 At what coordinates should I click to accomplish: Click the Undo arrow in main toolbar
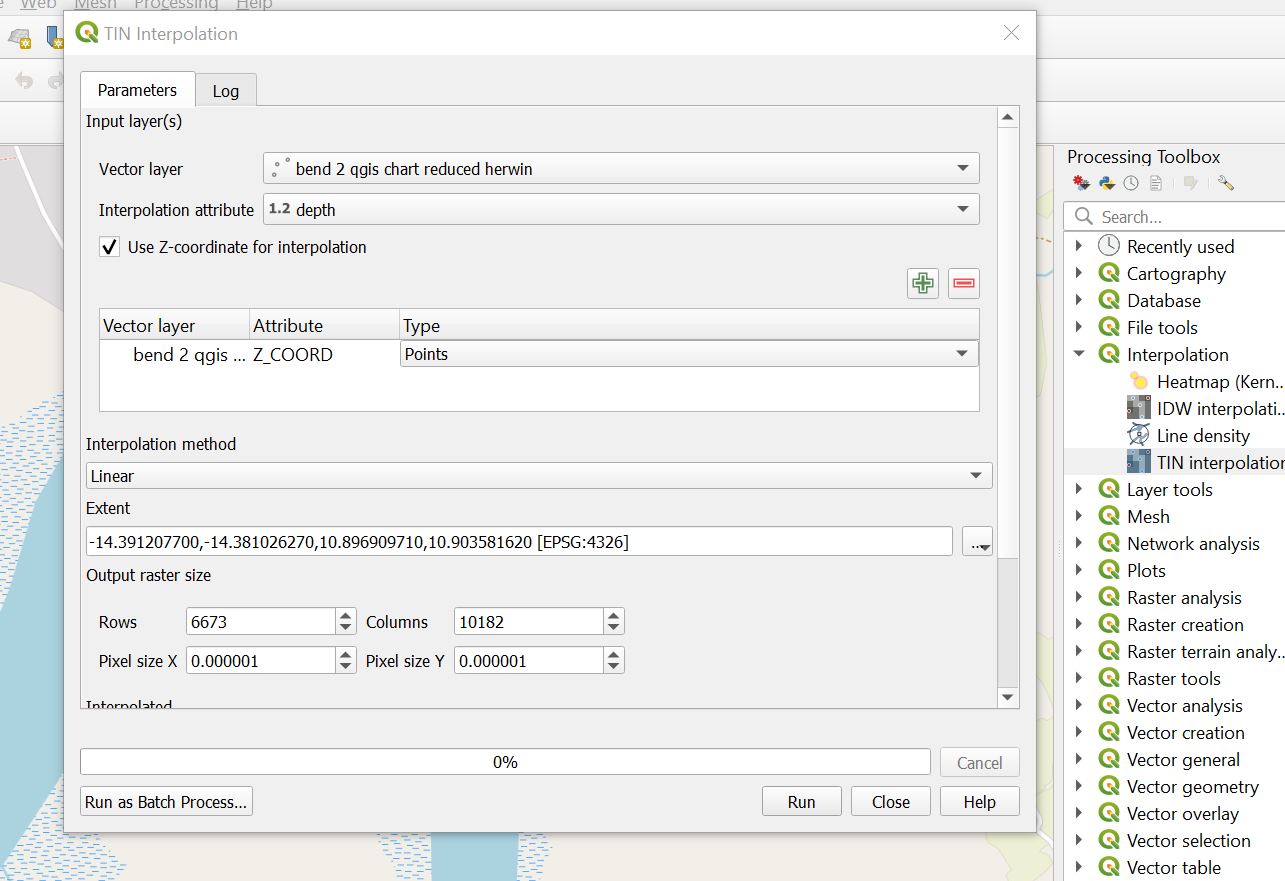coord(24,82)
